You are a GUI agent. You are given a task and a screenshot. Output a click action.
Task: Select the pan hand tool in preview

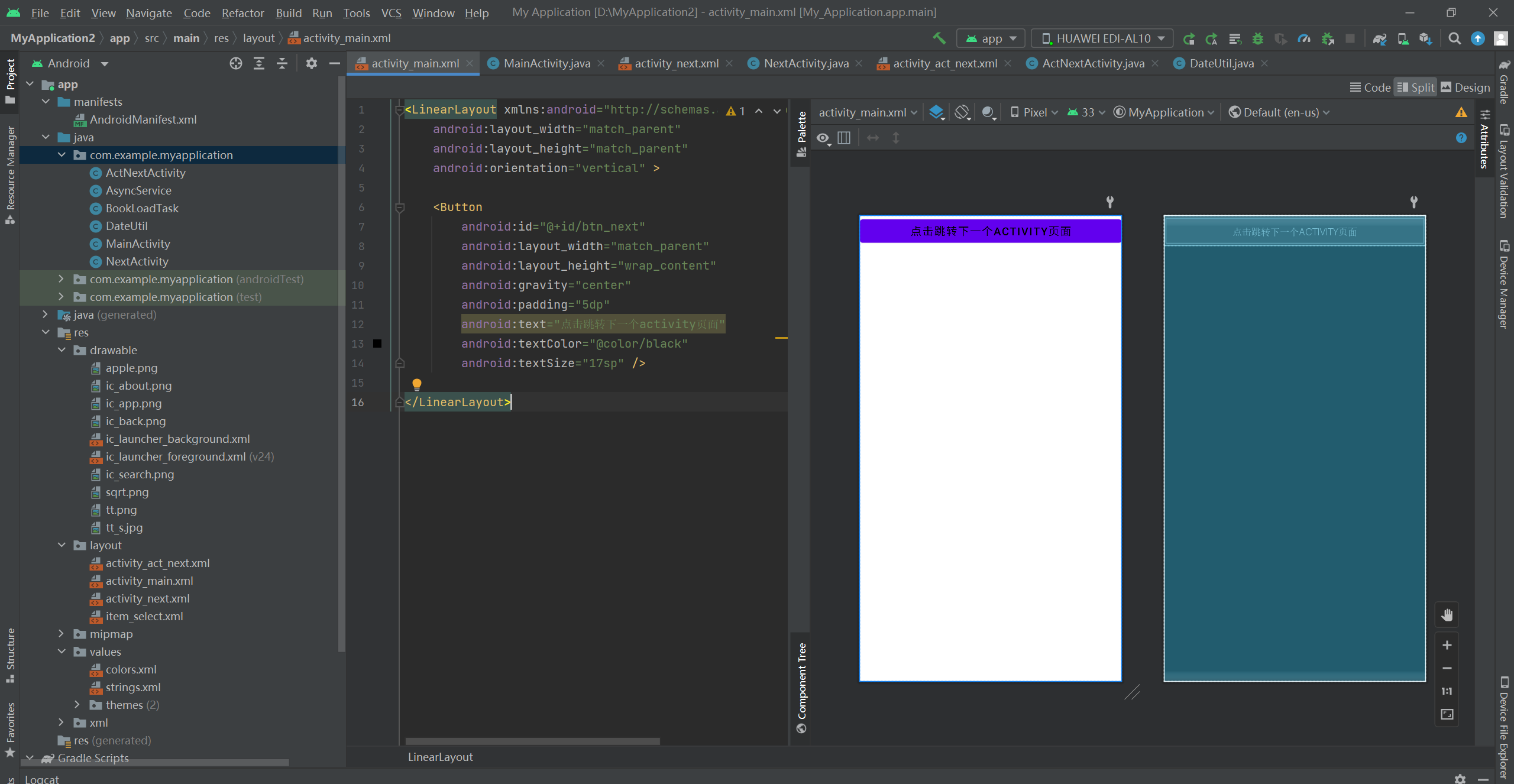pyautogui.click(x=1447, y=615)
